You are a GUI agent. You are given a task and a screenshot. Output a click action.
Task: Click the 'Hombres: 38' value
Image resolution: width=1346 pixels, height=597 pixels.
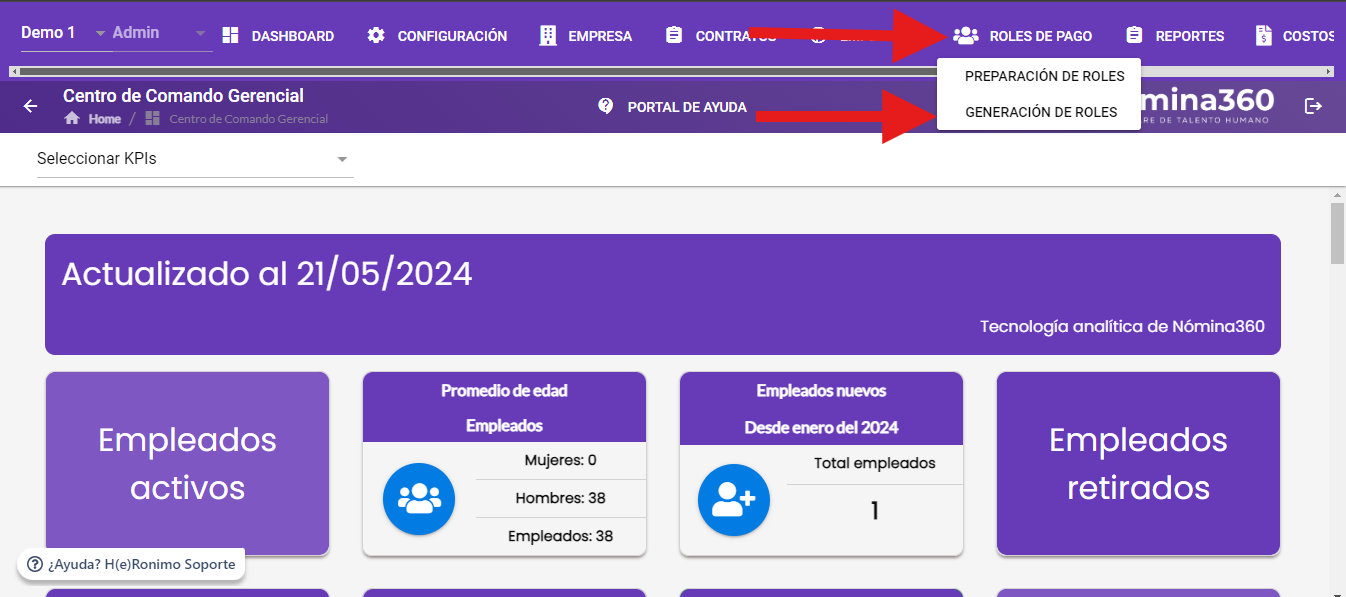coord(560,498)
